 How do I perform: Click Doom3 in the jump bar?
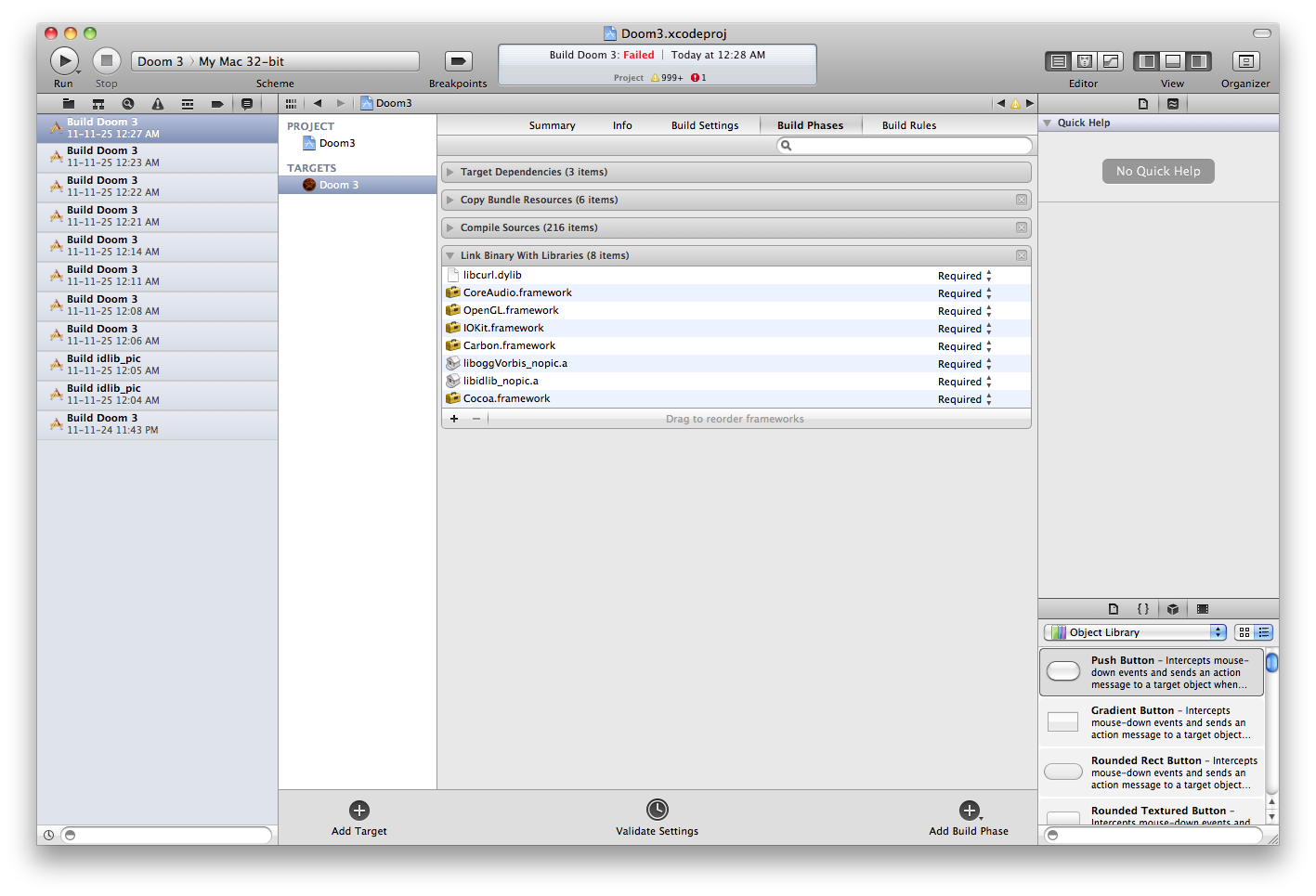(386, 103)
